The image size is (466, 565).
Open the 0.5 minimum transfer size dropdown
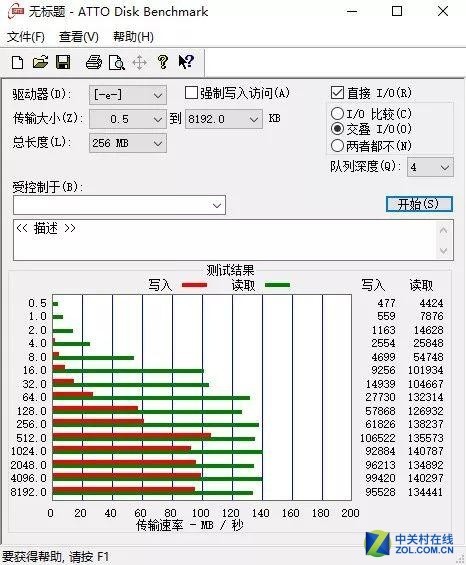coord(128,119)
